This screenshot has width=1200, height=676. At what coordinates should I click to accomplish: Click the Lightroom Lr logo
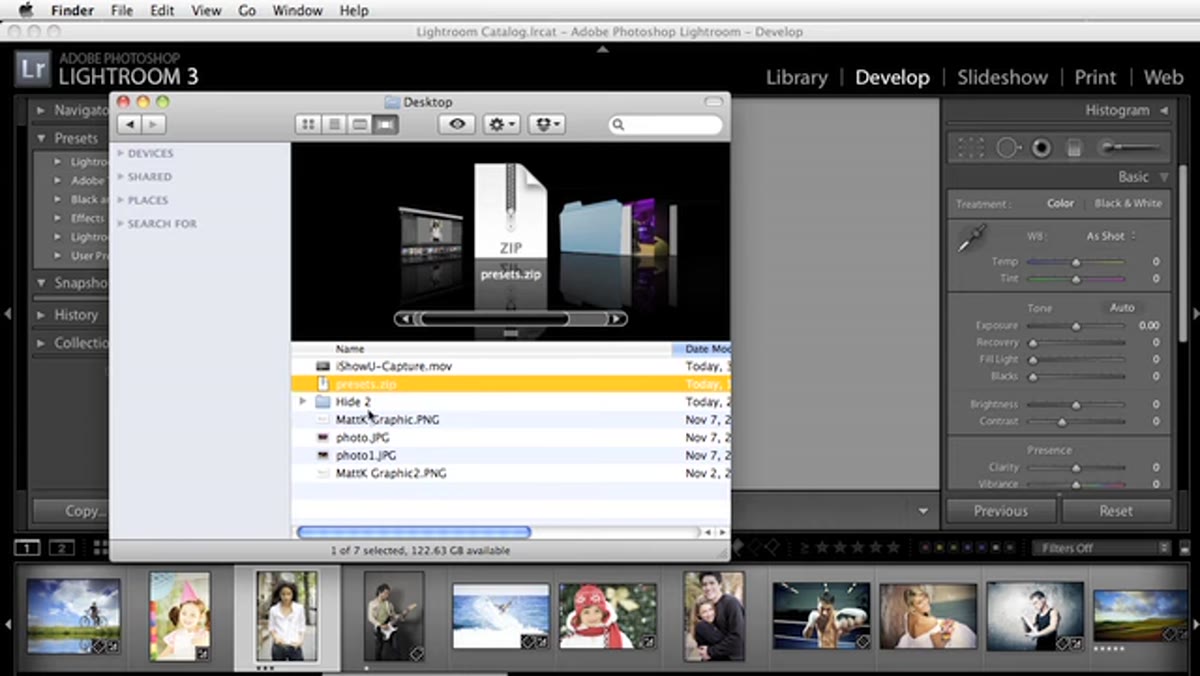tap(32, 69)
